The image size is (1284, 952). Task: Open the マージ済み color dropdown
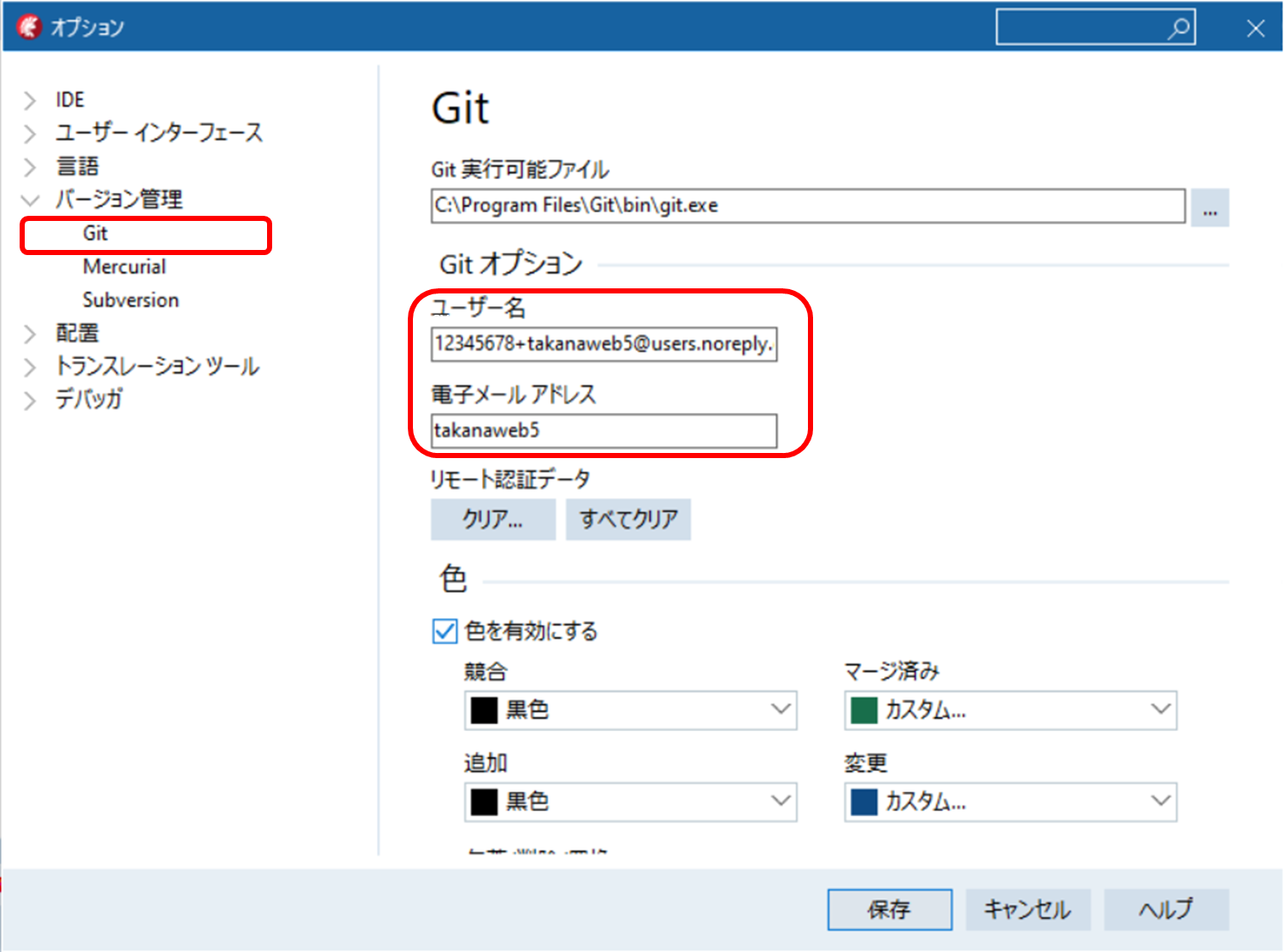click(x=1159, y=709)
